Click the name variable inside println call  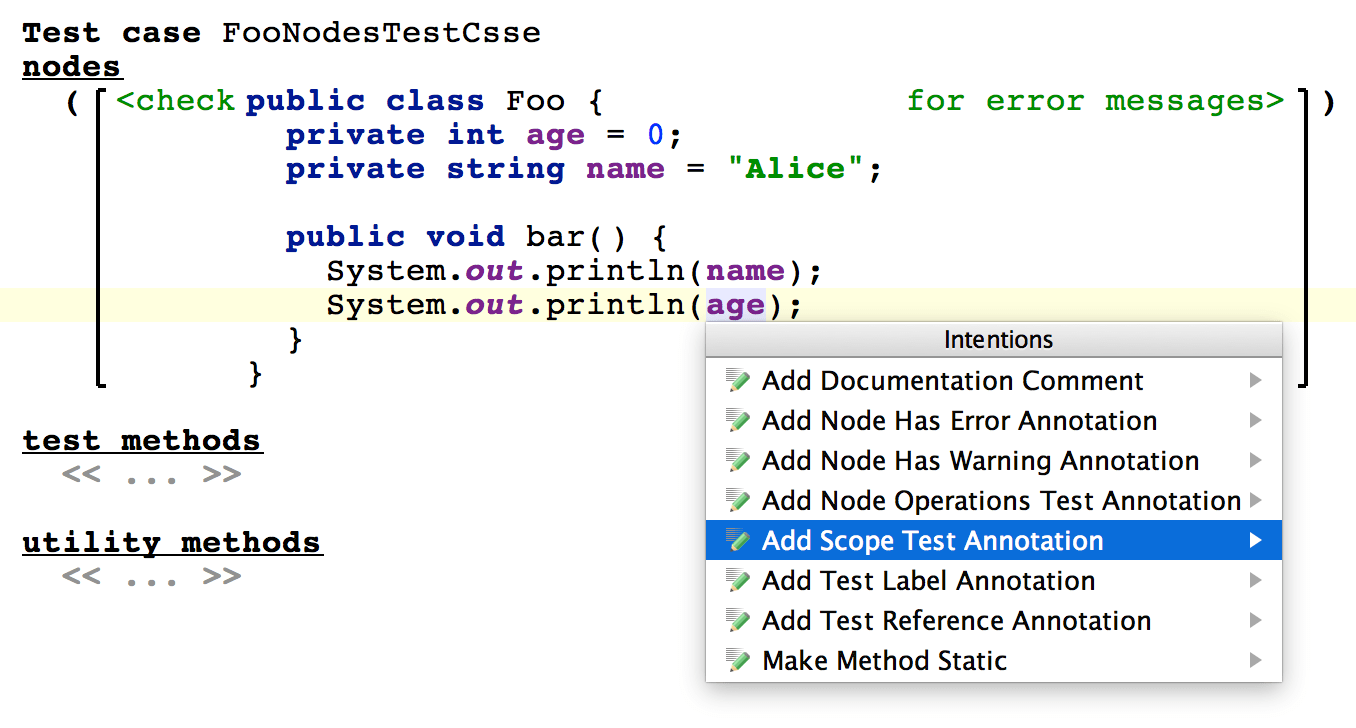point(745,271)
